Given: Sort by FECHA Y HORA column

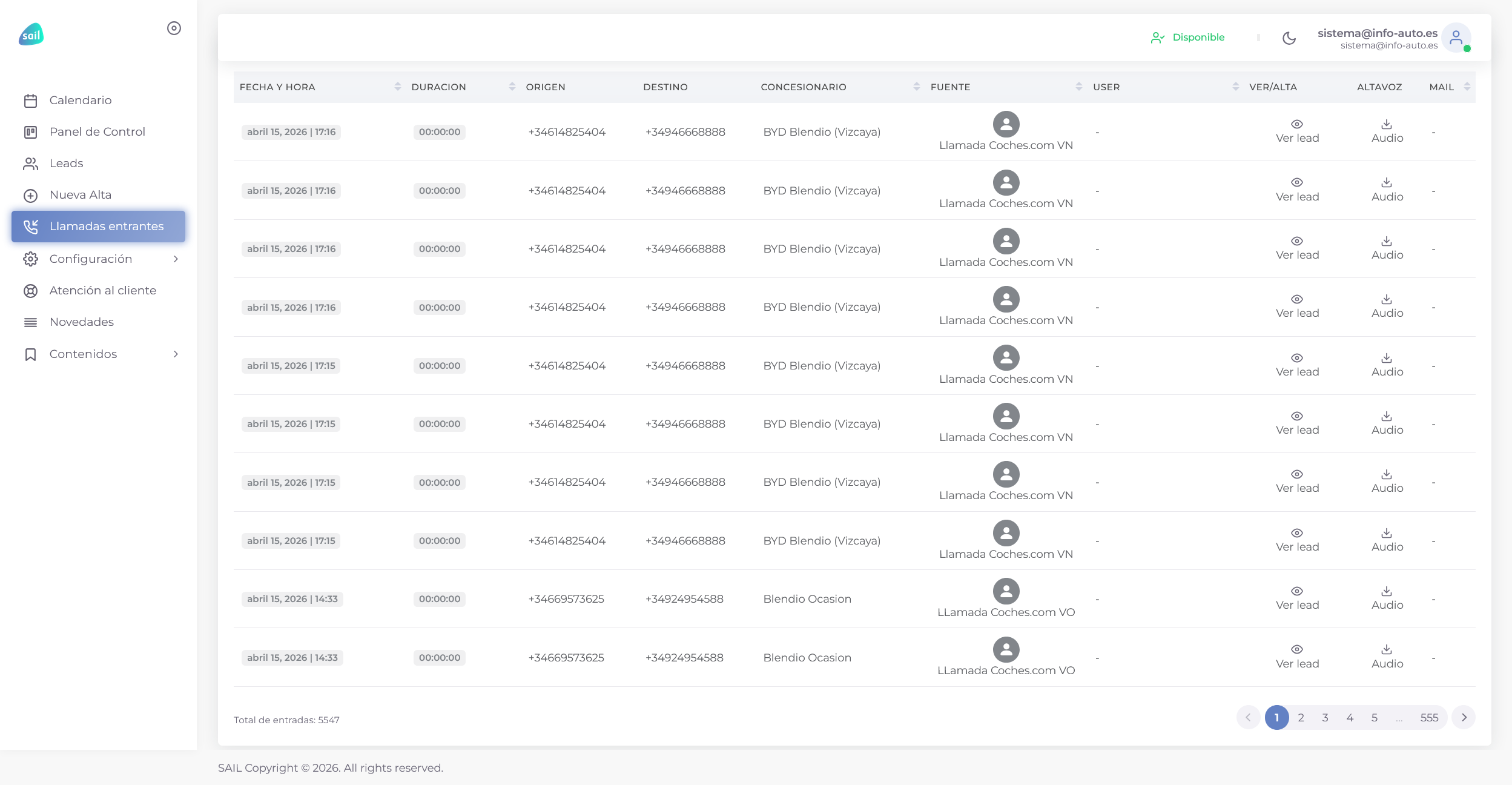Looking at the screenshot, I should (x=398, y=87).
